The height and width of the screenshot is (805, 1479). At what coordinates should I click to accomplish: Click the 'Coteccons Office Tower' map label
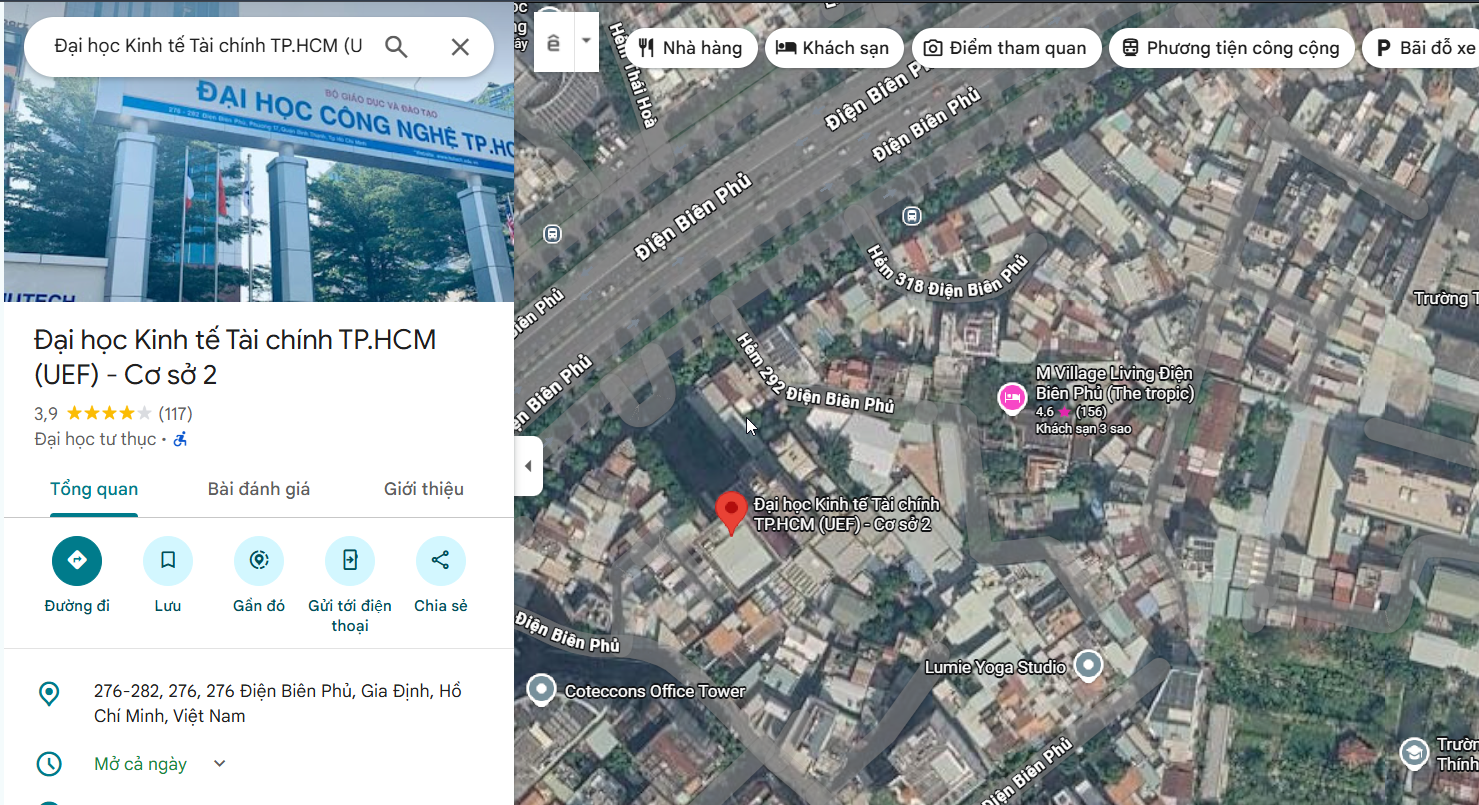click(x=655, y=691)
